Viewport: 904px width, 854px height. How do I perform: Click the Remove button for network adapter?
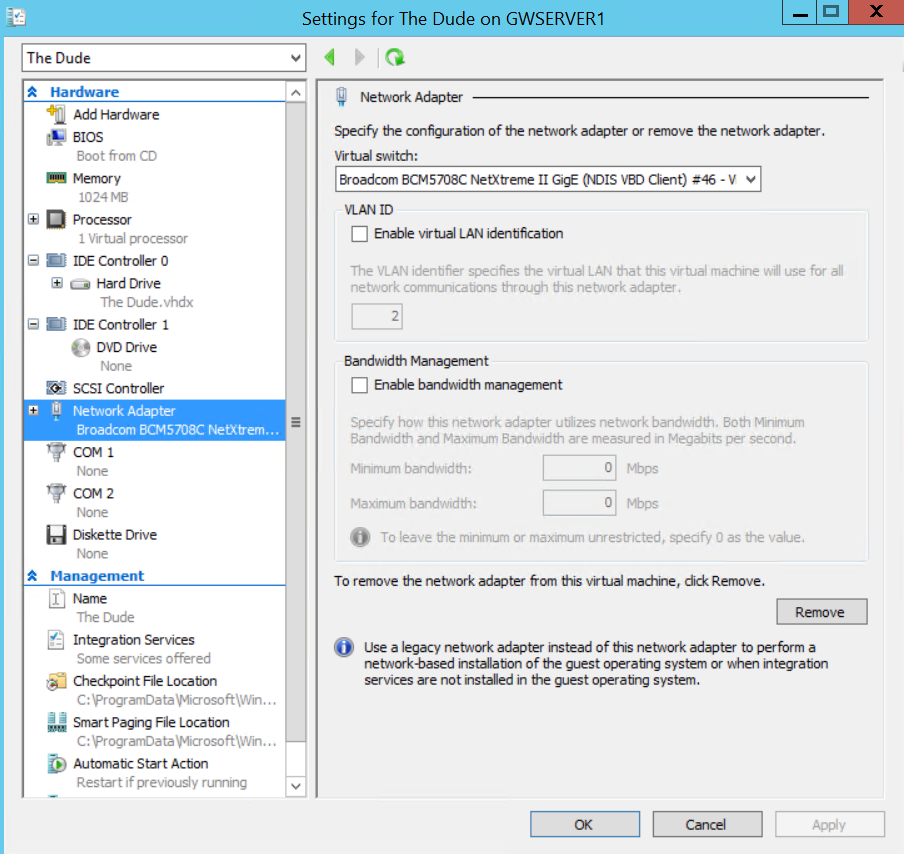[821, 611]
